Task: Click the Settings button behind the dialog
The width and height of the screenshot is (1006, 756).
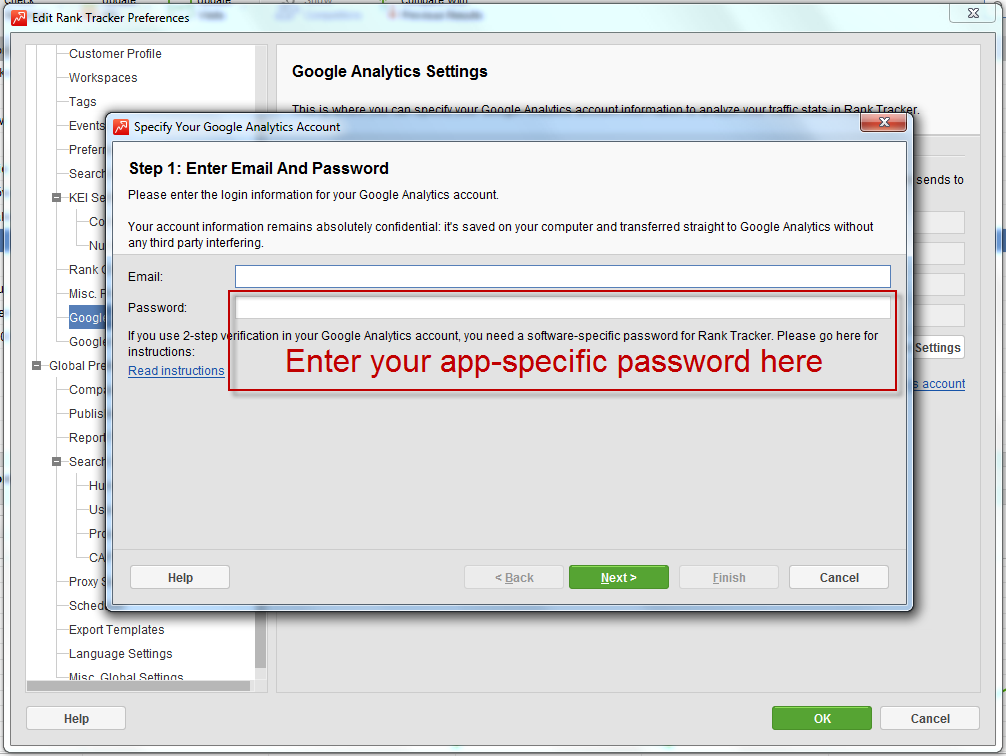Action: [937, 348]
